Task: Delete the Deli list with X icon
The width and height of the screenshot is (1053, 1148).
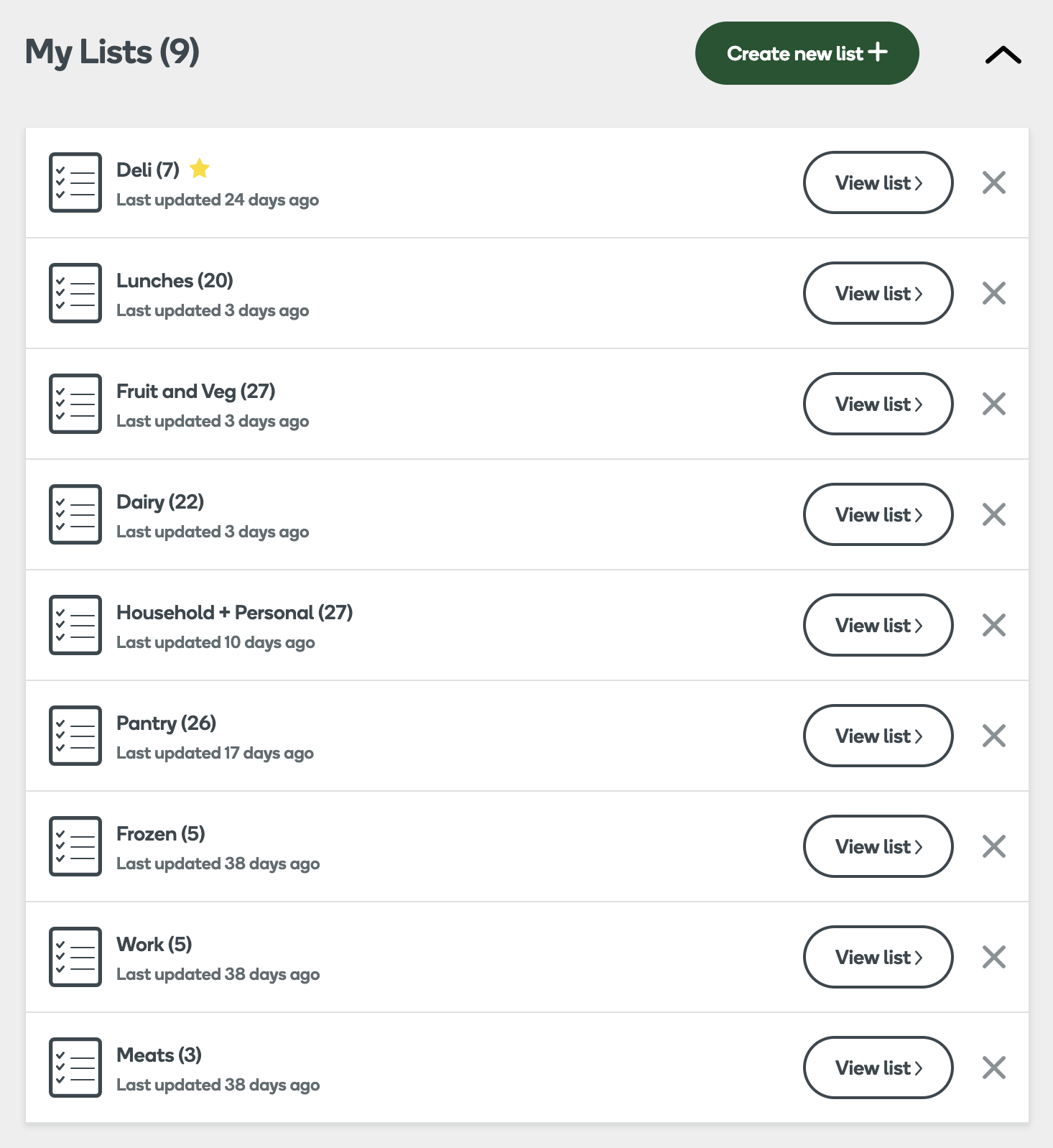Action: pyautogui.click(x=993, y=182)
